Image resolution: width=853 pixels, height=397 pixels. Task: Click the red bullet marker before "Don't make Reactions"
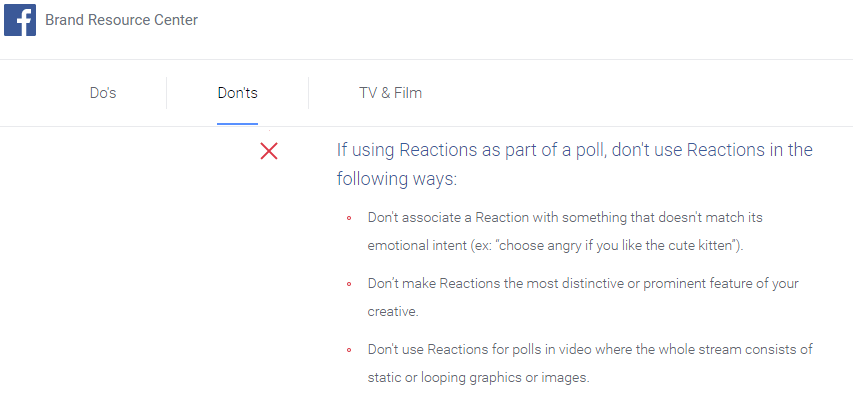tap(349, 284)
